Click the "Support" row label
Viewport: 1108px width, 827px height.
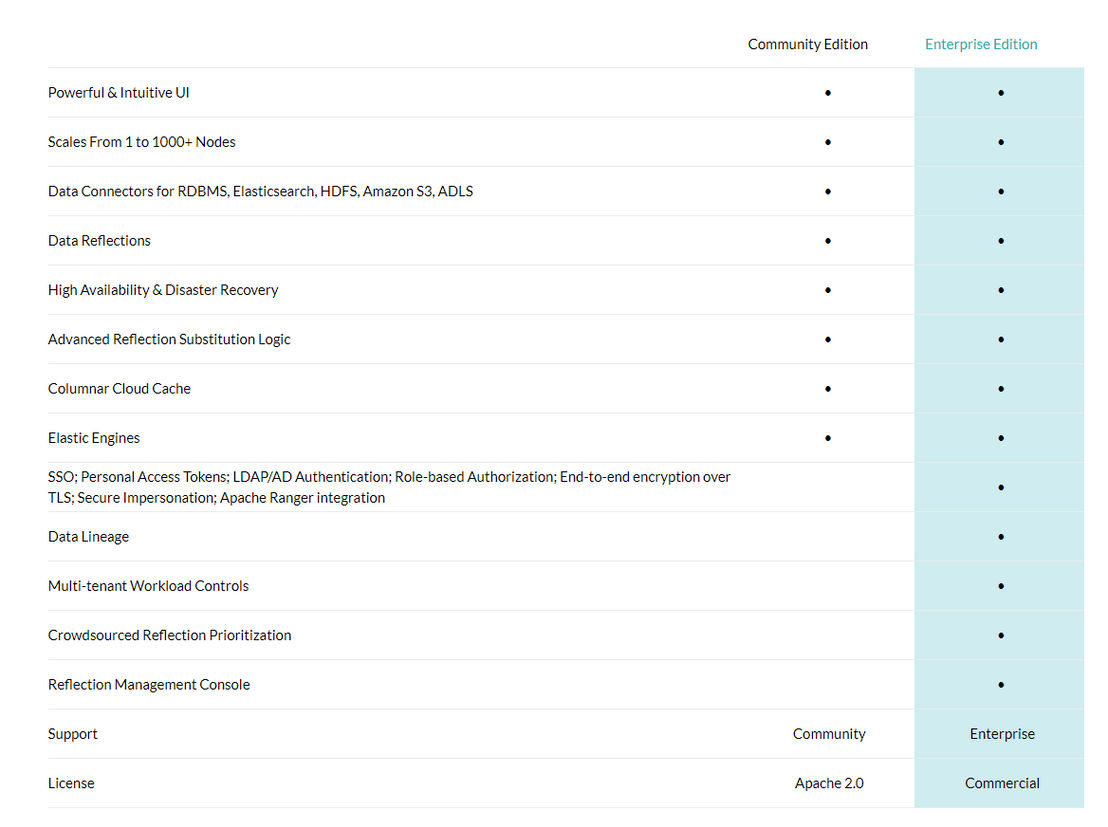point(73,734)
